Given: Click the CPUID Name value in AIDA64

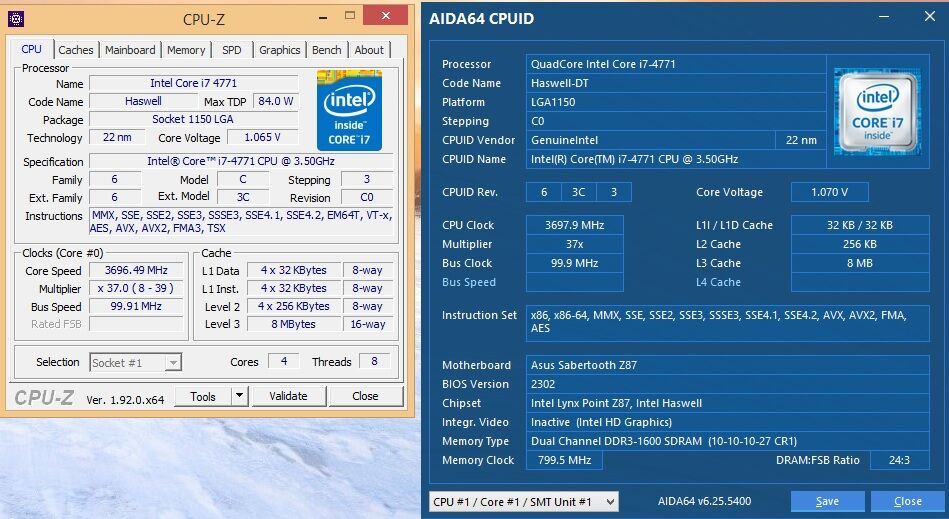Looking at the screenshot, I should pos(676,159).
